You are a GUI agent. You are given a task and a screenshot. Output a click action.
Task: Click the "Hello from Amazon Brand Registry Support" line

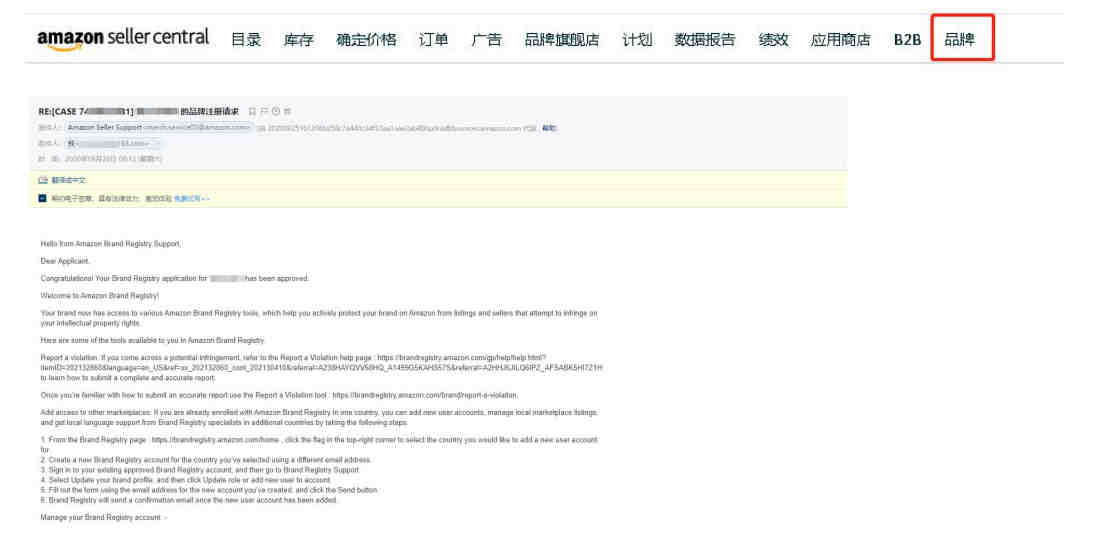click(x=110, y=244)
